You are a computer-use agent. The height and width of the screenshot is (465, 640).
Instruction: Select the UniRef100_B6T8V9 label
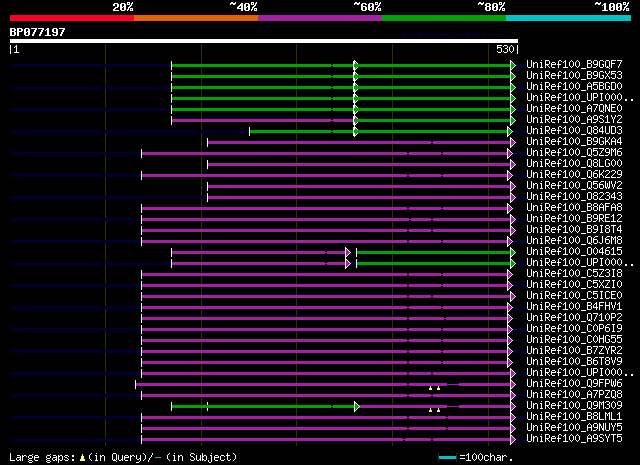click(574, 362)
